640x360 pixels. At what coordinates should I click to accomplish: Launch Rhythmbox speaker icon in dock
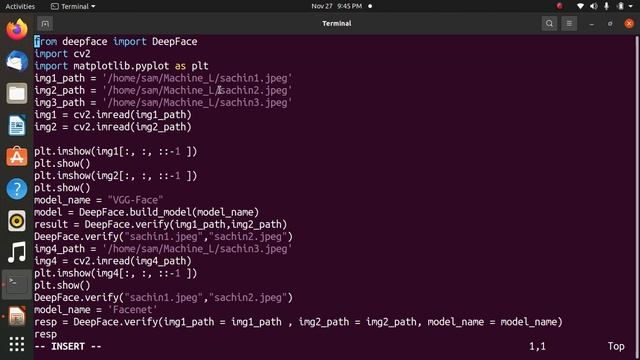pos(17,220)
